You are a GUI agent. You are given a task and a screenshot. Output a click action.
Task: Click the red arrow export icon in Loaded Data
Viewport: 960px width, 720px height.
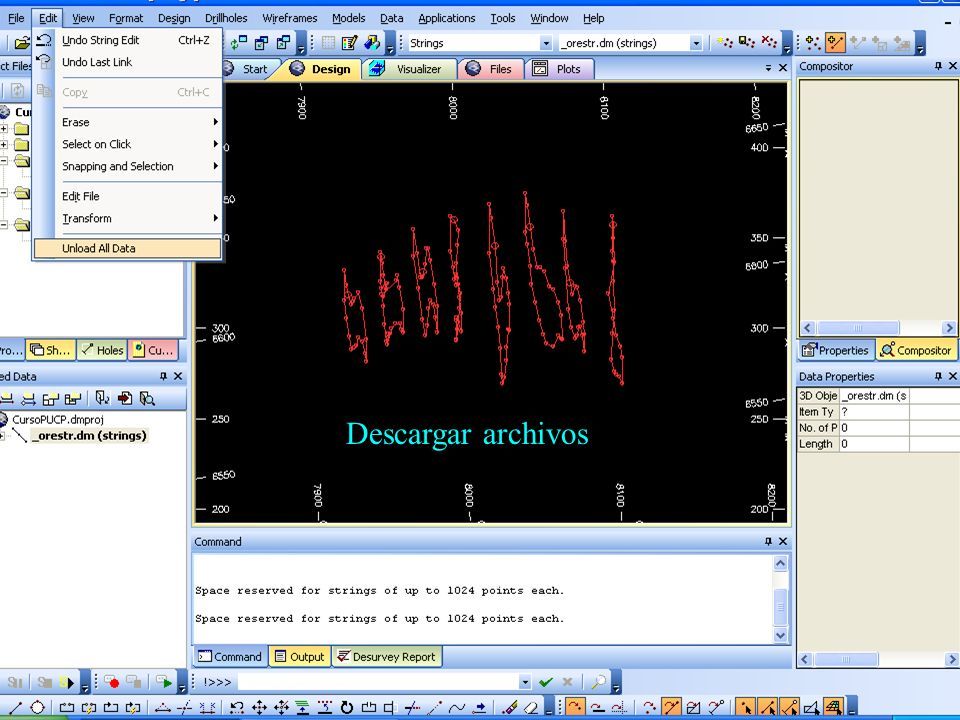tap(125, 399)
